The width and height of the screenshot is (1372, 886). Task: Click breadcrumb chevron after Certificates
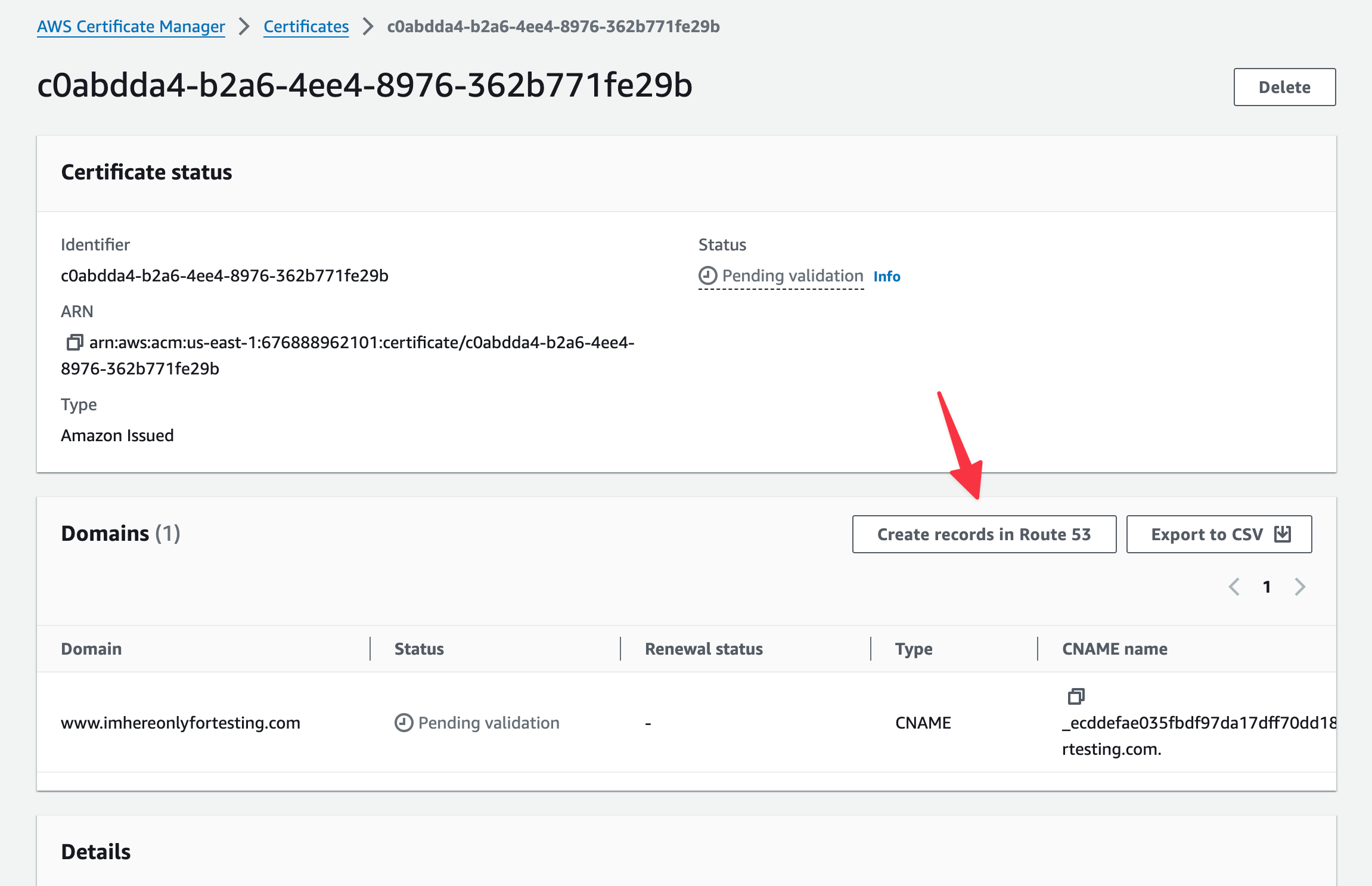pyautogui.click(x=368, y=26)
